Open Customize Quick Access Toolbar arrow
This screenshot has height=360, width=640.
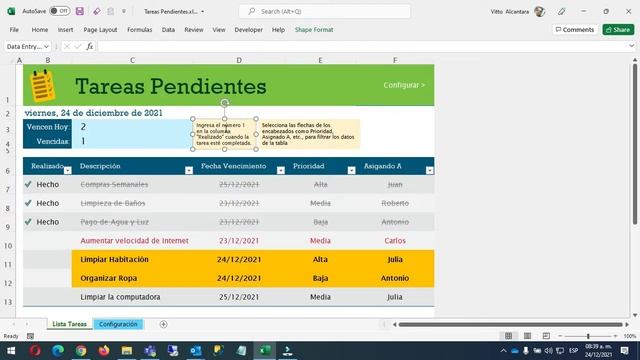tap(124, 11)
